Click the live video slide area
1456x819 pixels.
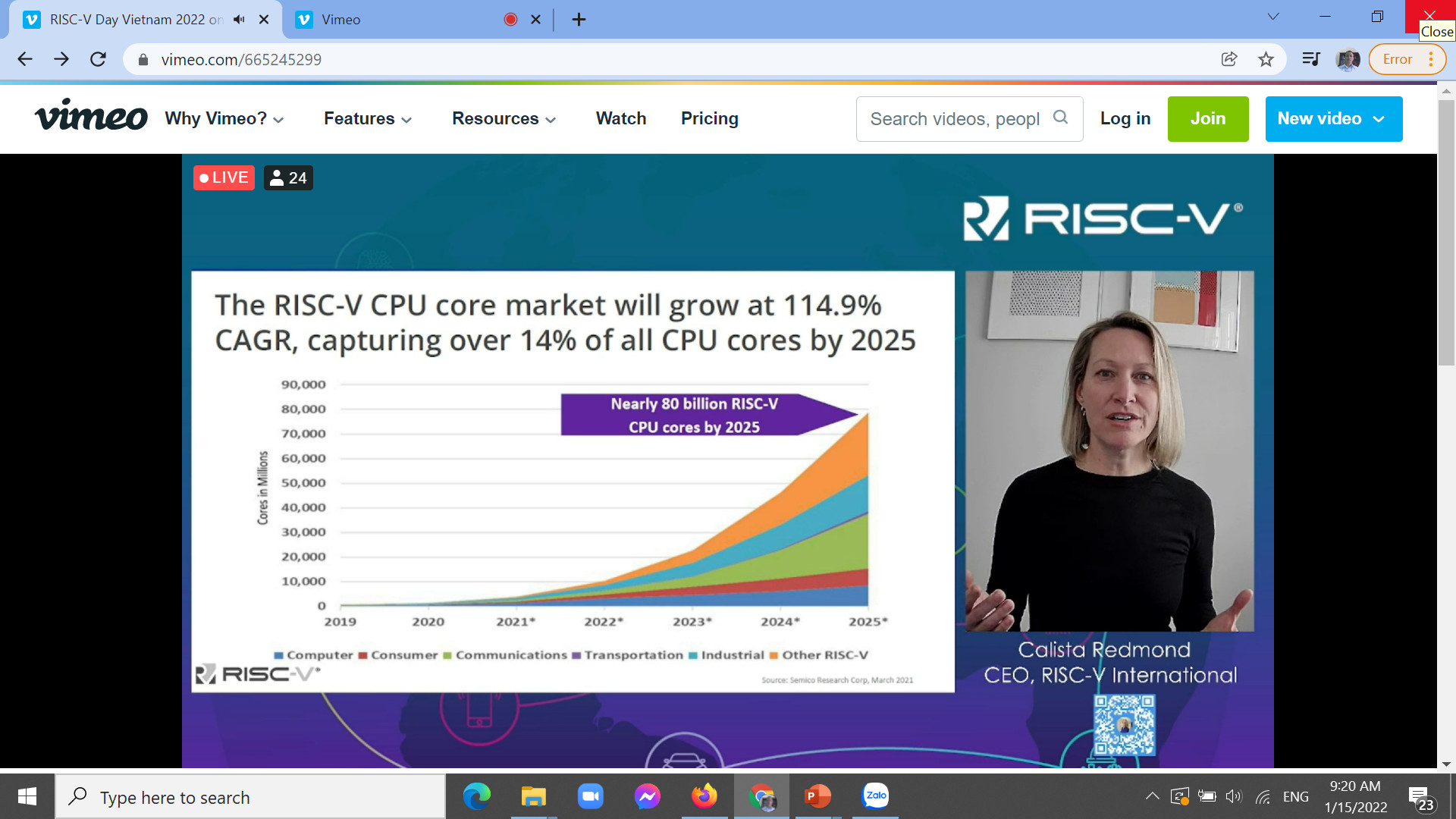click(573, 482)
